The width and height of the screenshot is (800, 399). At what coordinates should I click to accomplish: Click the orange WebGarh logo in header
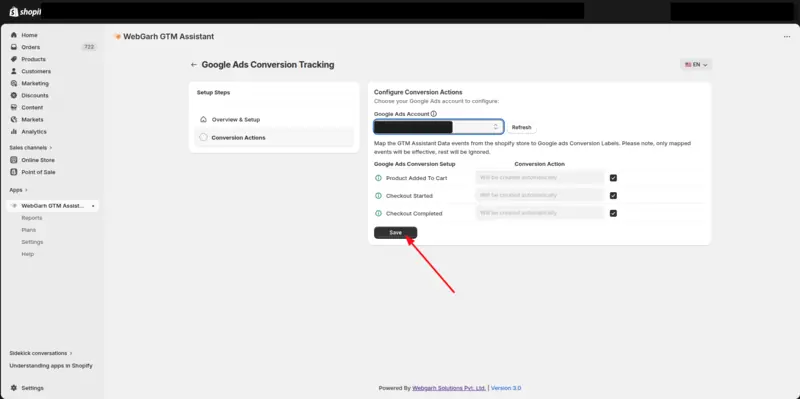pyautogui.click(x=118, y=37)
